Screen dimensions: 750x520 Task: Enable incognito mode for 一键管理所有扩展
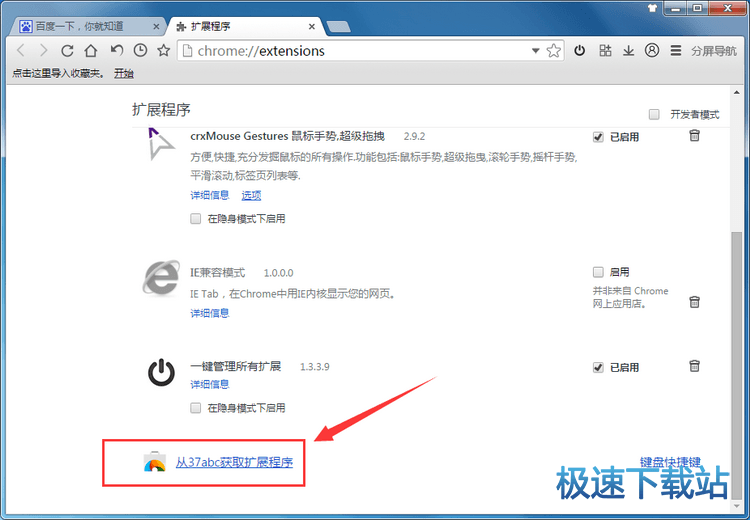click(x=196, y=408)
